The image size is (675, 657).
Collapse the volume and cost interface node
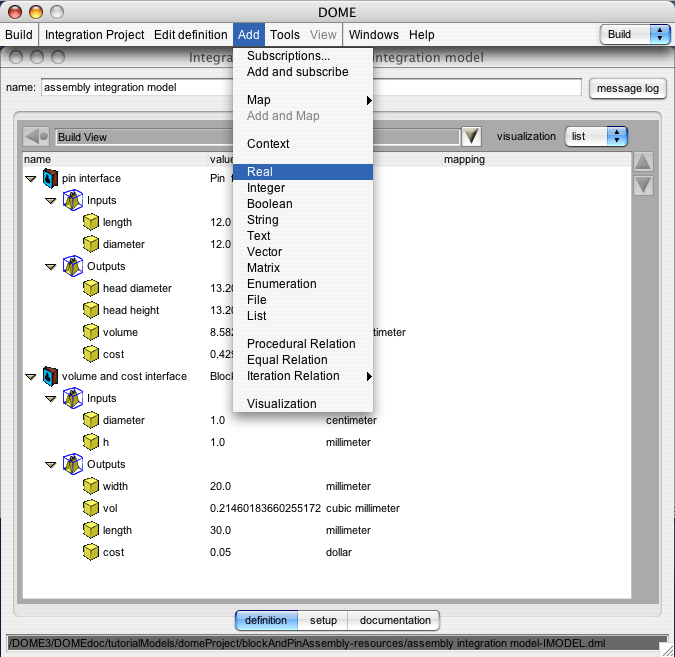pos(31,377)
